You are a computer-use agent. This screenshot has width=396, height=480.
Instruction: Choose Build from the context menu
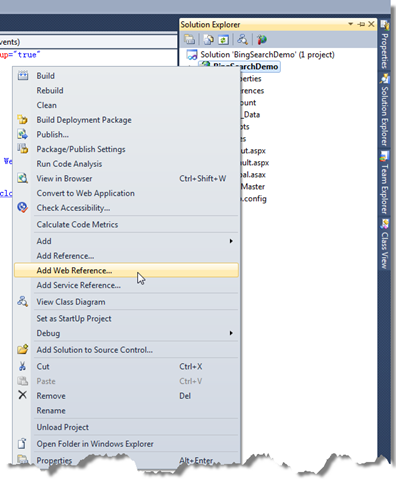click(126, 76)
